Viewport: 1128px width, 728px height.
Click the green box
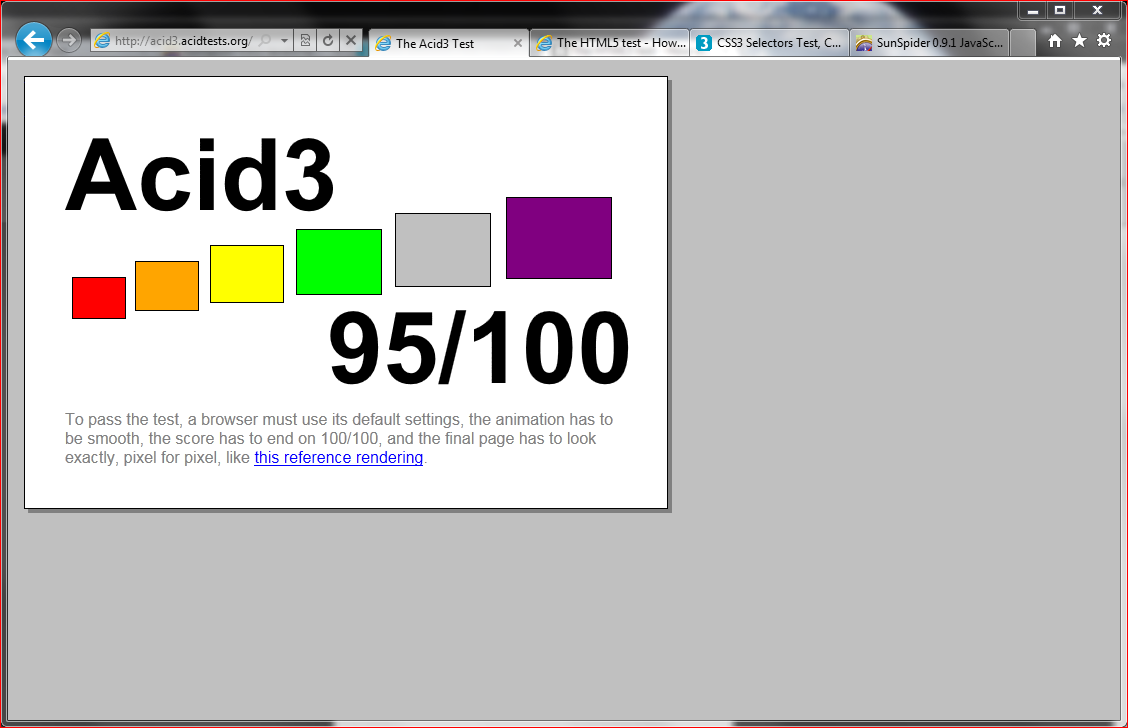coord(339,262)
